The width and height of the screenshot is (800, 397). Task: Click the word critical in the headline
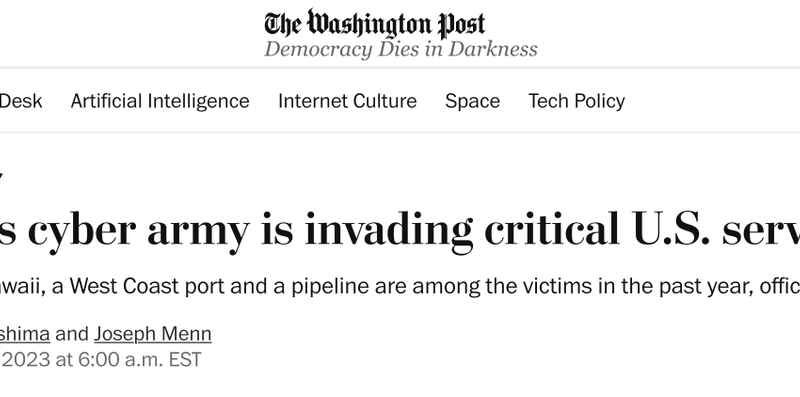(x=552, y=229)
